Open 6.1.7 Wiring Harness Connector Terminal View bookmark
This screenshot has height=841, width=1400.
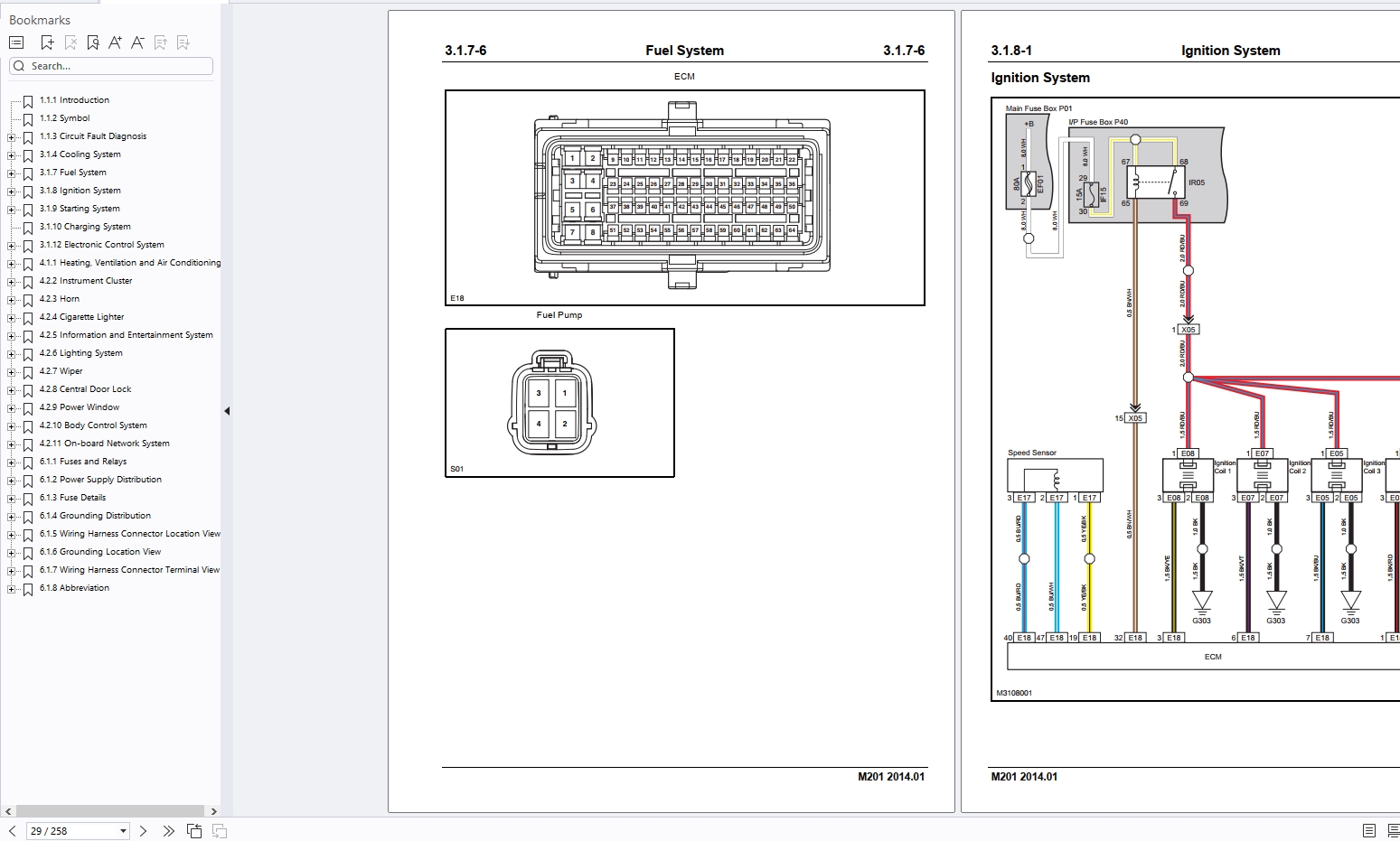[x=130, y=570]
